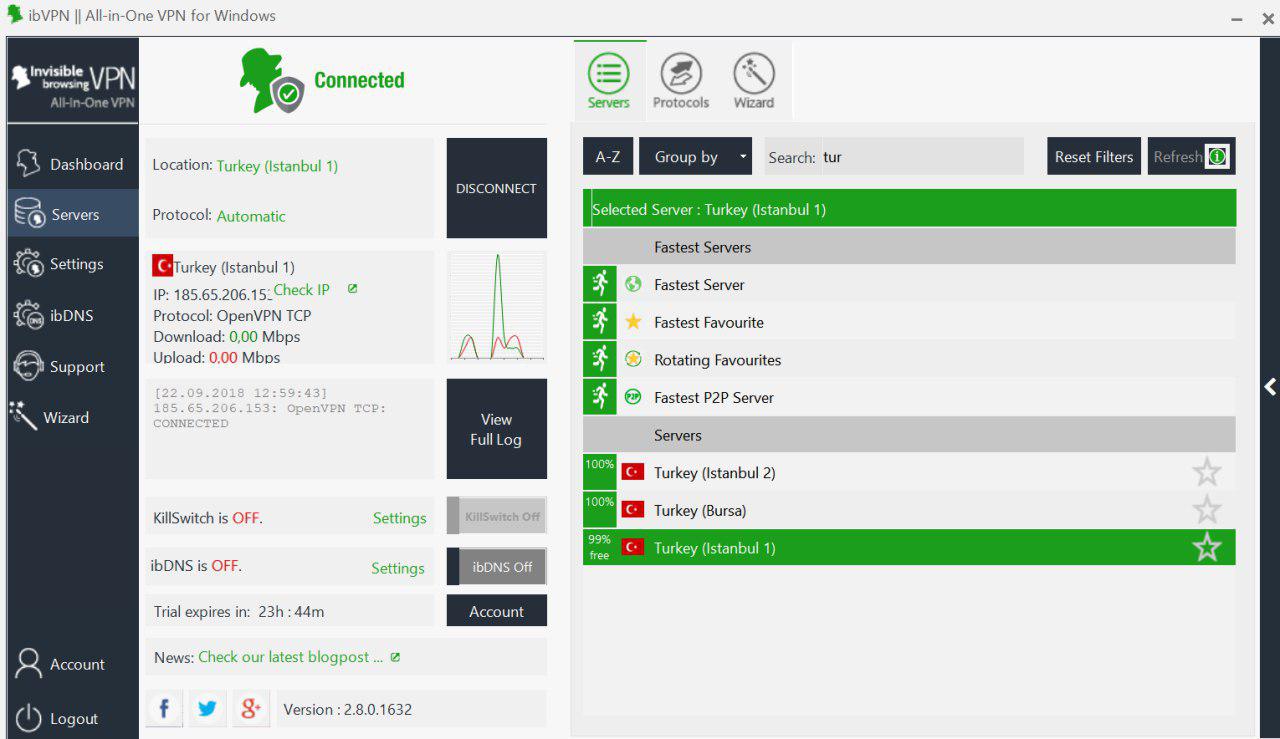This screenshot has width=1280, height=739.
Task: Open Settings in the left sidebar
Action: tap(72, 264)
